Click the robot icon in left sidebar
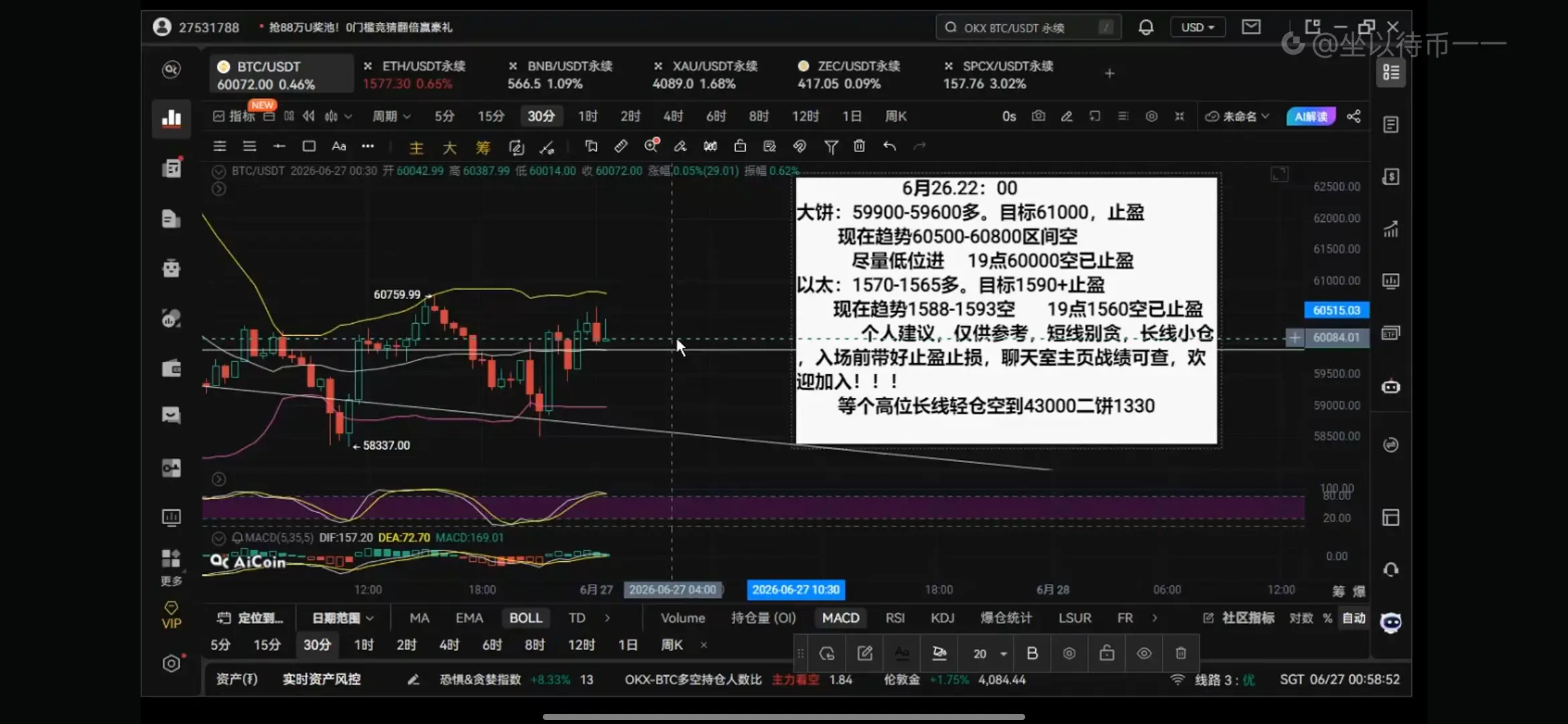The width and height of the screenshot is (1568, 724). [x=172, y=268]
